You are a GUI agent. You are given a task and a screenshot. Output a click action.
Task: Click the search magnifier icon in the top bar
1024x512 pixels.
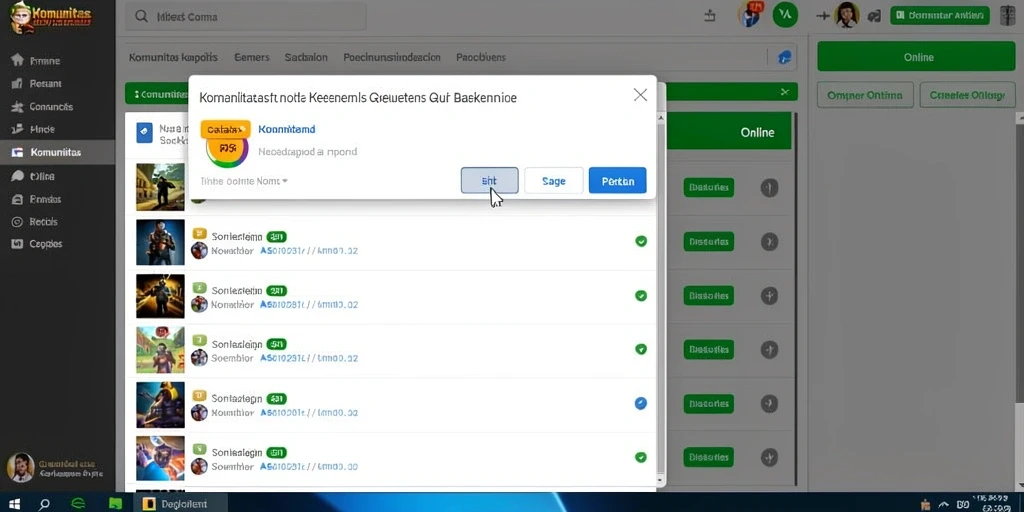pyautogui.click(x=141, y=16)
